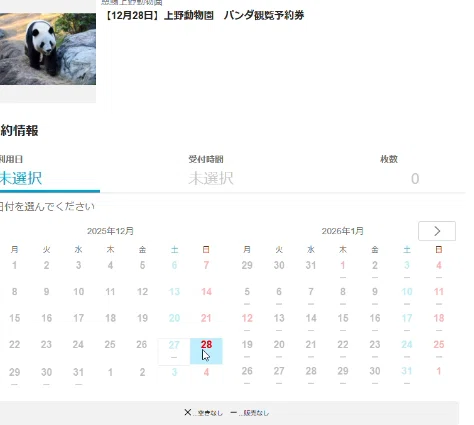
Task: Click December 13 in the 2025年12月 calendar
Action: (x=174, y=292)
